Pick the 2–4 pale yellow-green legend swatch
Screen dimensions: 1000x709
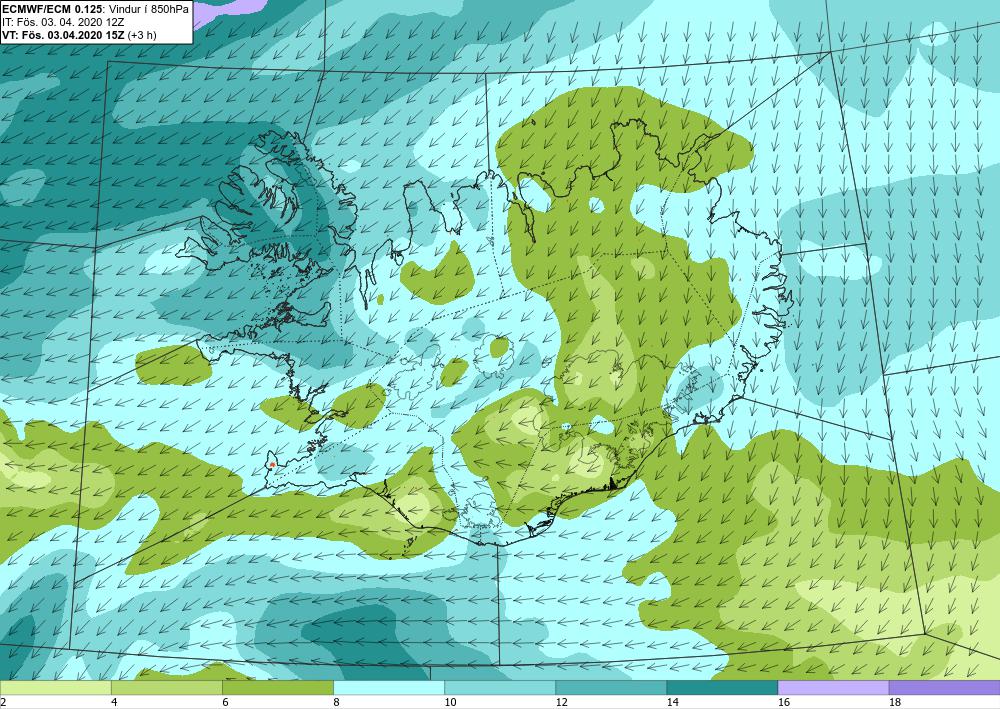pyautogui.click(x=55, y=687)
